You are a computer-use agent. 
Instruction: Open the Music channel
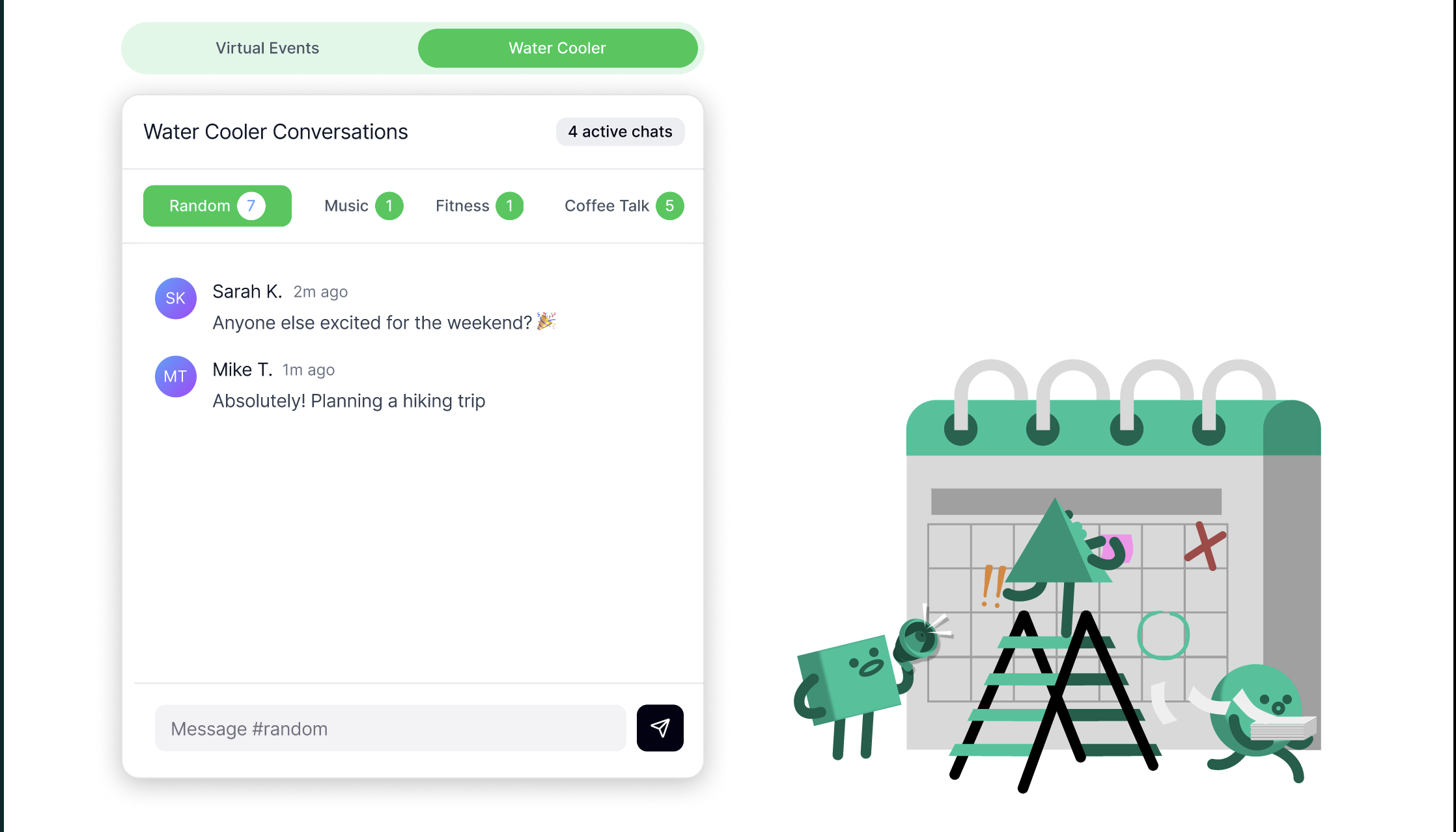click(x=364, y=206)
